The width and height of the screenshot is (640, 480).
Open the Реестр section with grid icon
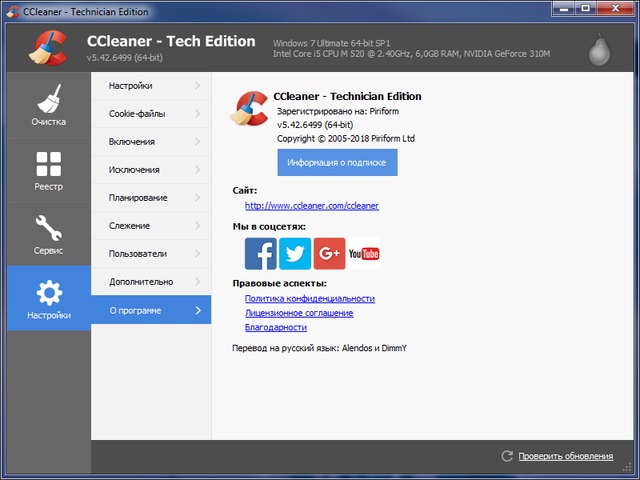click(x=48, y=171)
